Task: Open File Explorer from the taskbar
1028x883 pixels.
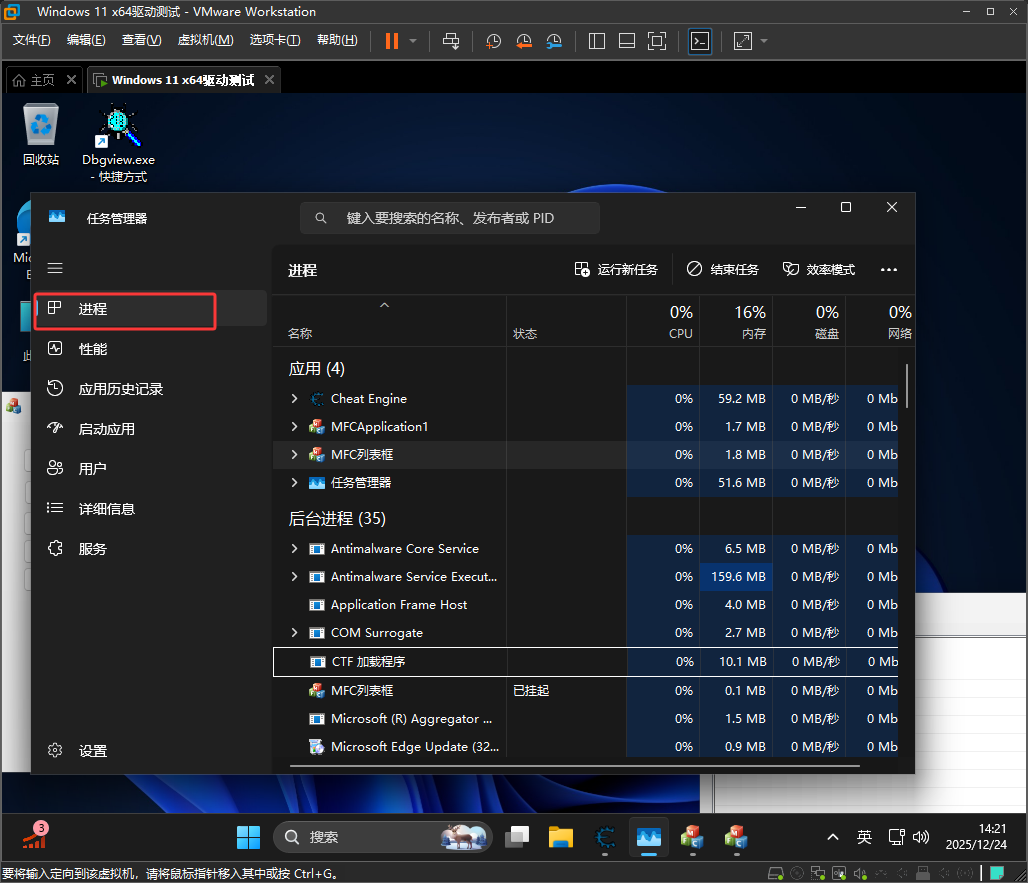Action: coord(561,837)
